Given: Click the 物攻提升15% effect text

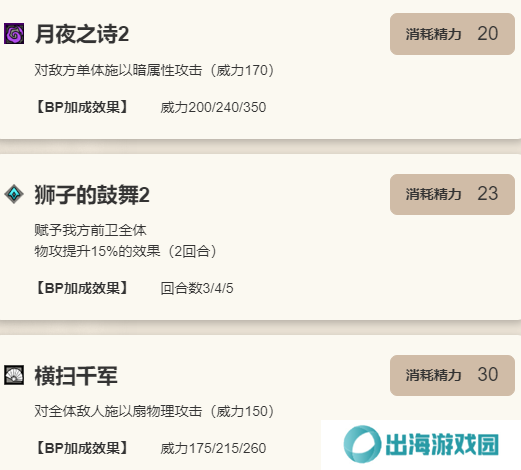Looking at the screenshot, I should 125,251.
